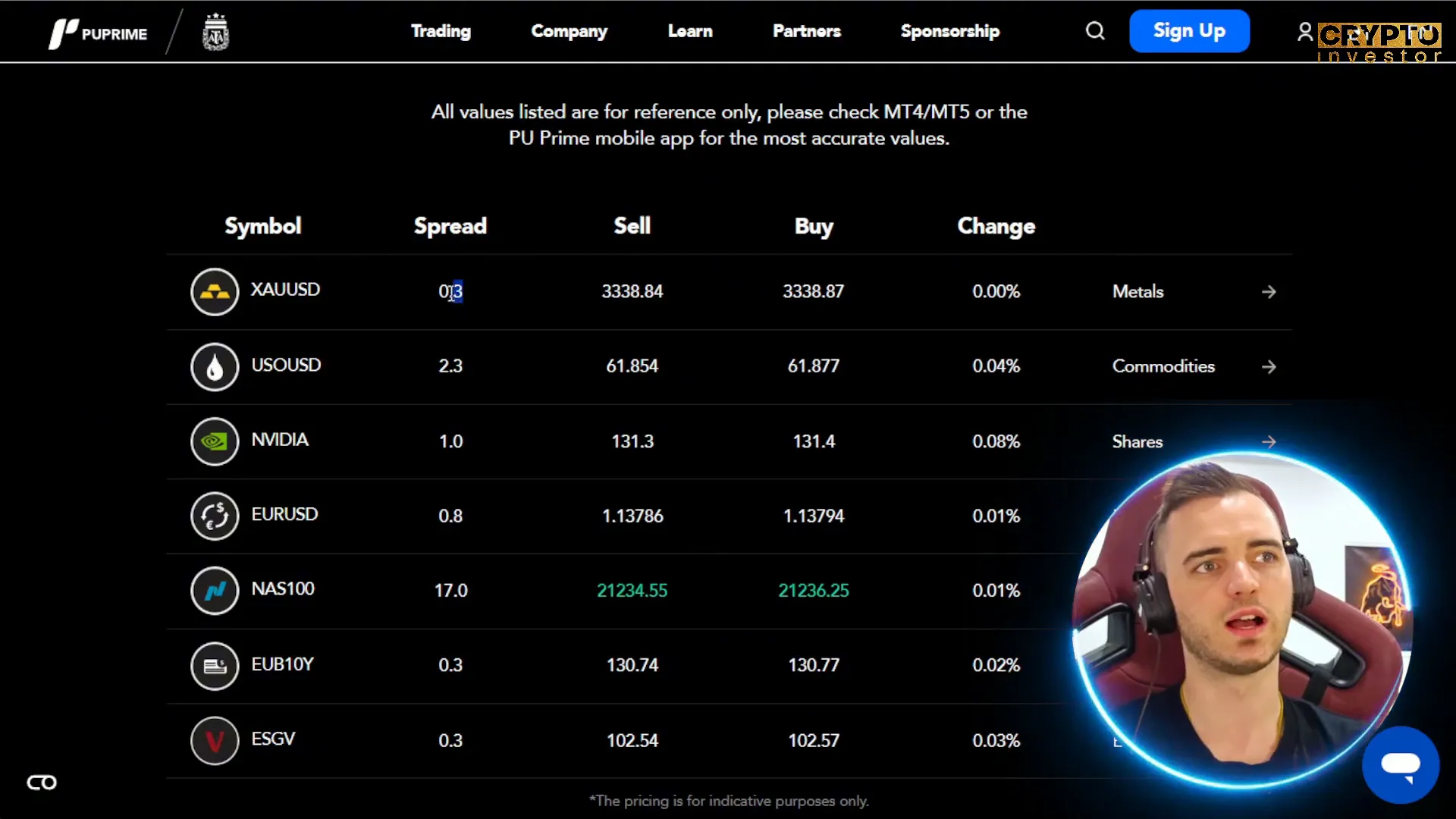
Task: Click the presenter webcam overlay
Action: tap(1242, 620)
